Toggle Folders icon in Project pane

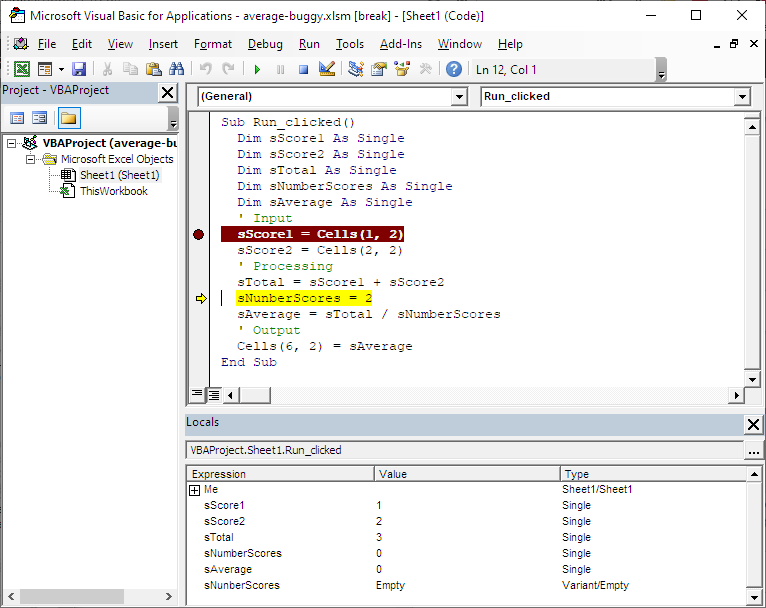(x=69, y=118)
